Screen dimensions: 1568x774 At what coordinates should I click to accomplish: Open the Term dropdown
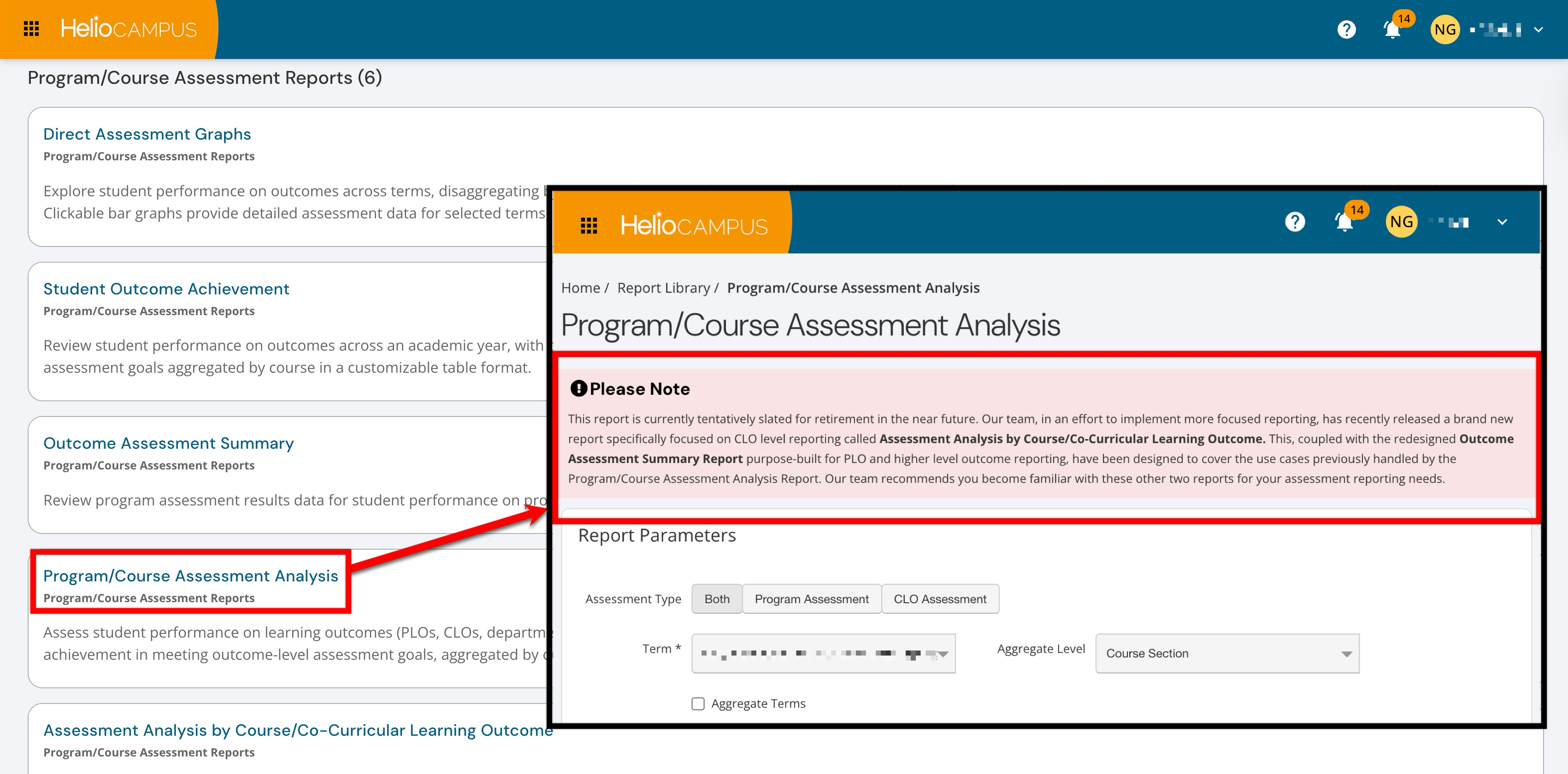pyautogui.click(x=824, y=653)
